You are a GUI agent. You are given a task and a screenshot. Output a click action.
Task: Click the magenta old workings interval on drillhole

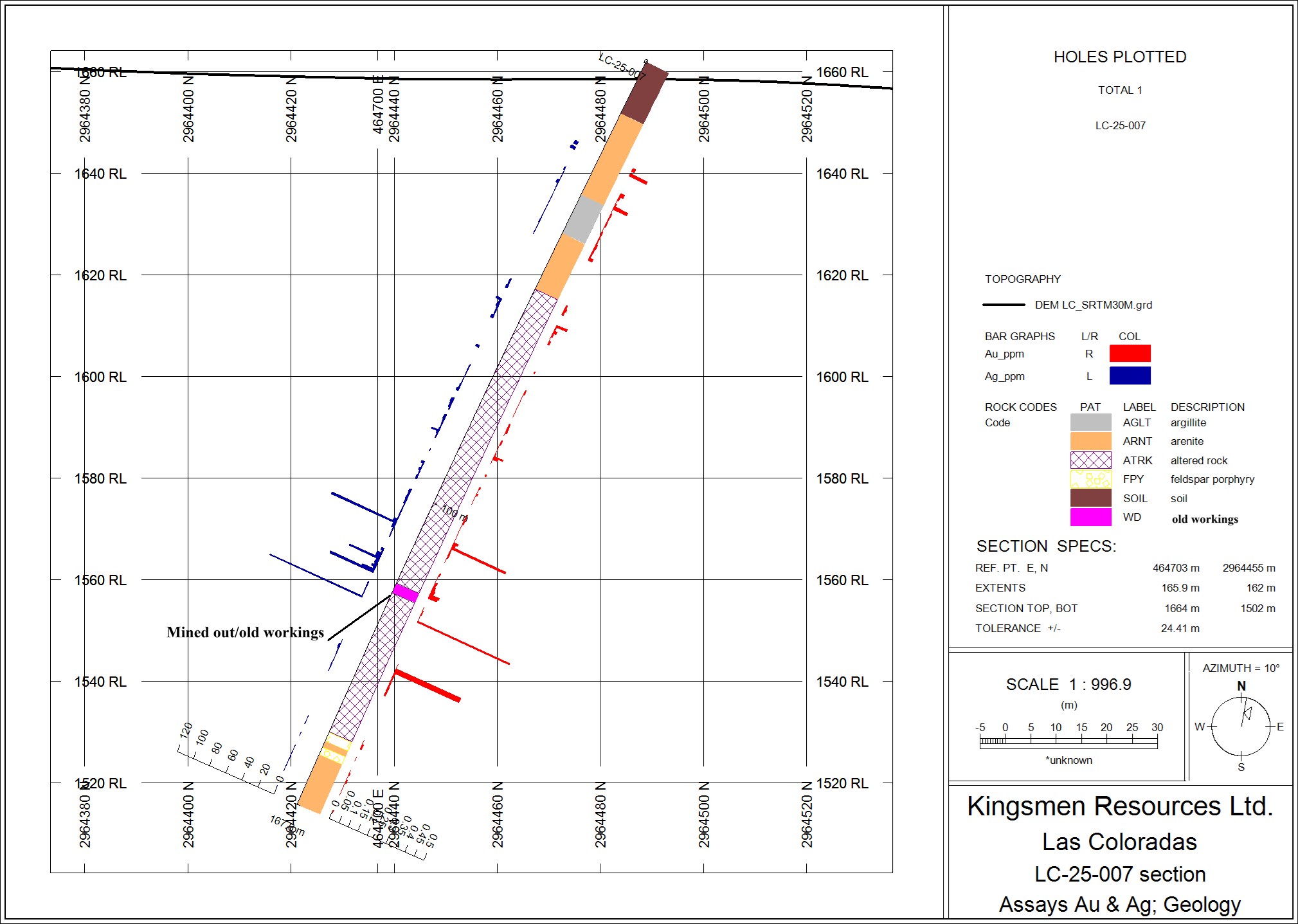click(x=406, y=592)
